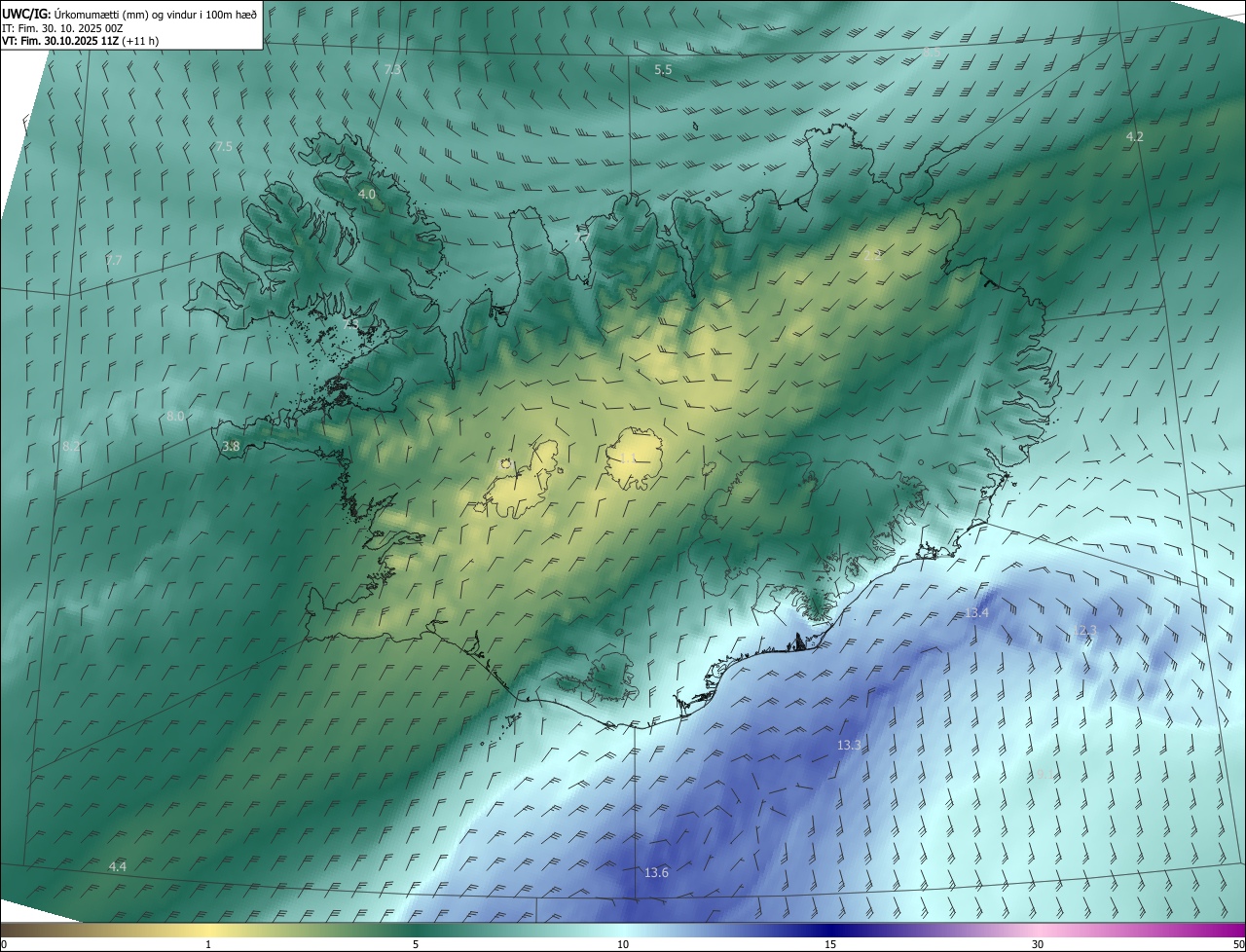The height and width of the screenshot is (952, 1246).
Task: Click the color scale tick labeled 15
Action: [x=830, y=944]
